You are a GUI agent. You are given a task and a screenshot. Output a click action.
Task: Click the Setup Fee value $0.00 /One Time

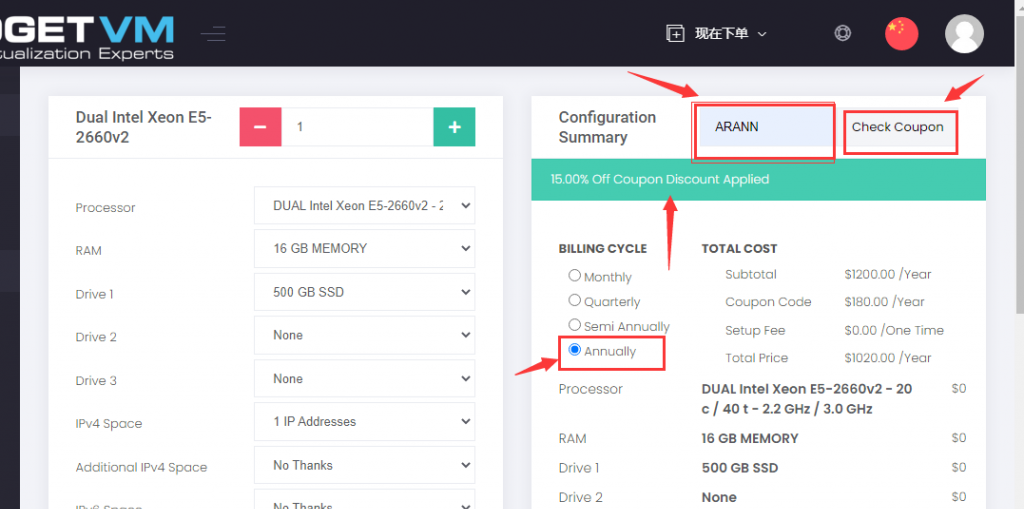tap(893, 331)
